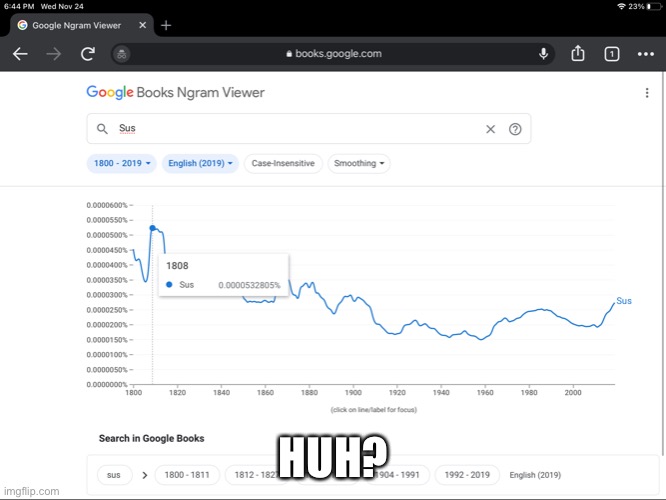The width and height of the screenshot is (666, 500).
Task: Clear the search query with X icon
Action: click(490, 129)
